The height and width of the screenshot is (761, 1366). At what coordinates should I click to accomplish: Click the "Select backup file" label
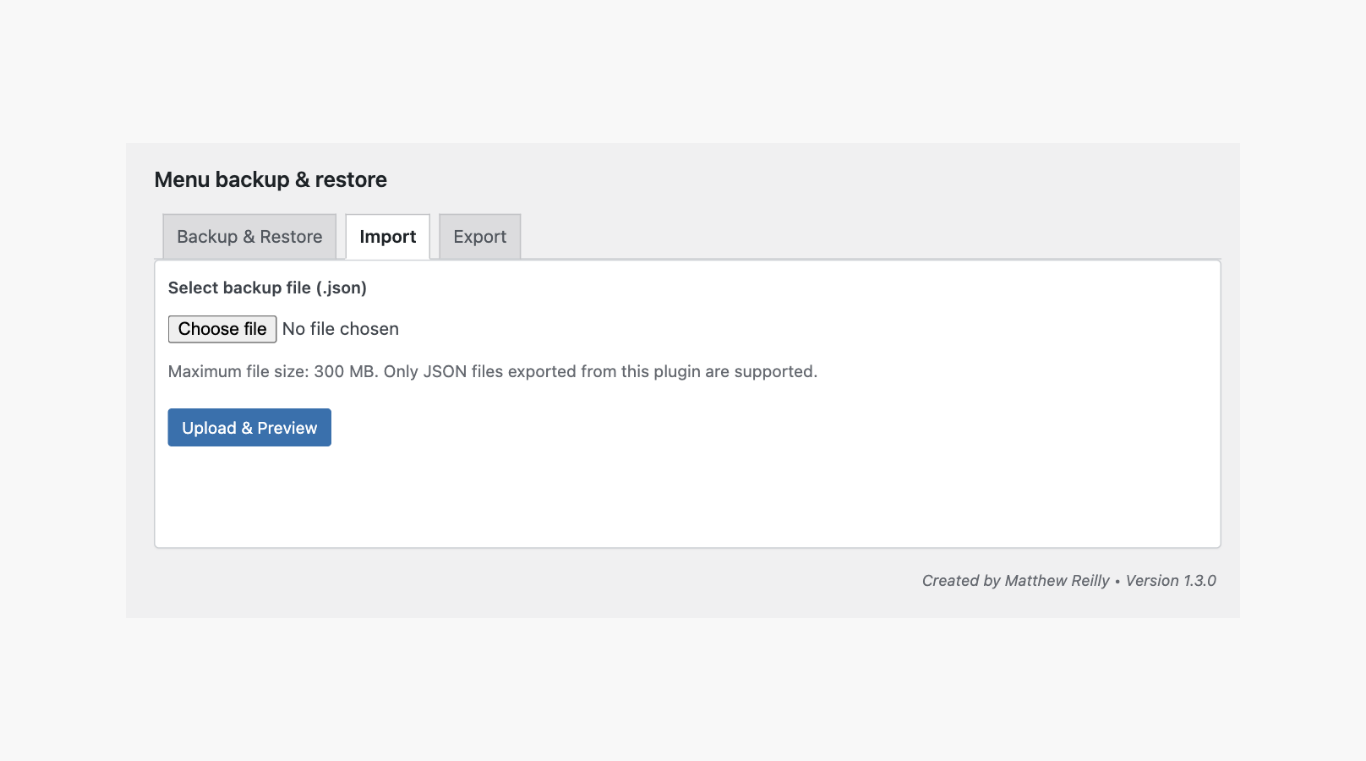[240, 288]
